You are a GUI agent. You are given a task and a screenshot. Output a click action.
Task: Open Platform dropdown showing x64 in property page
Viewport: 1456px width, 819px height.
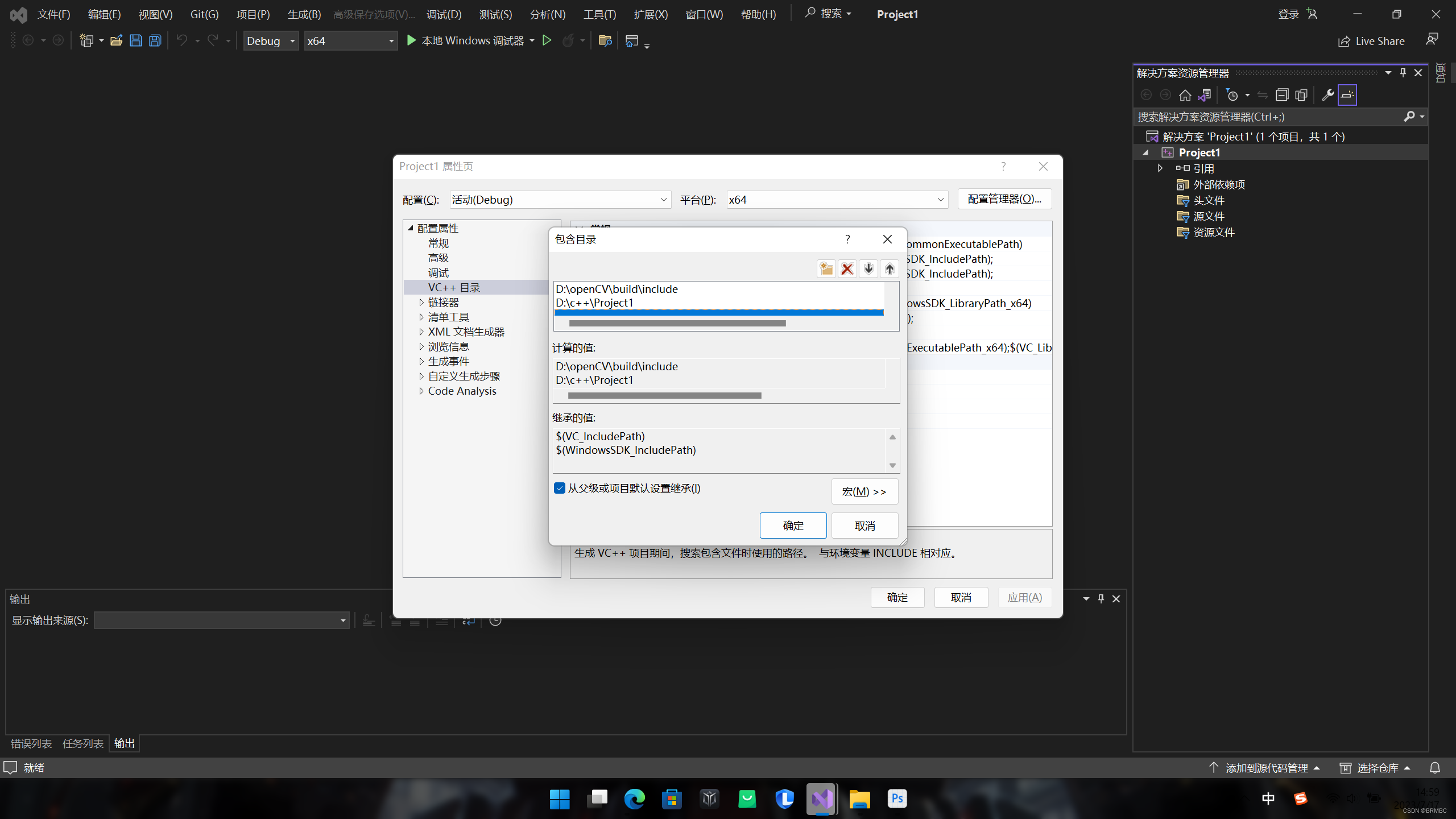point(837,200)
